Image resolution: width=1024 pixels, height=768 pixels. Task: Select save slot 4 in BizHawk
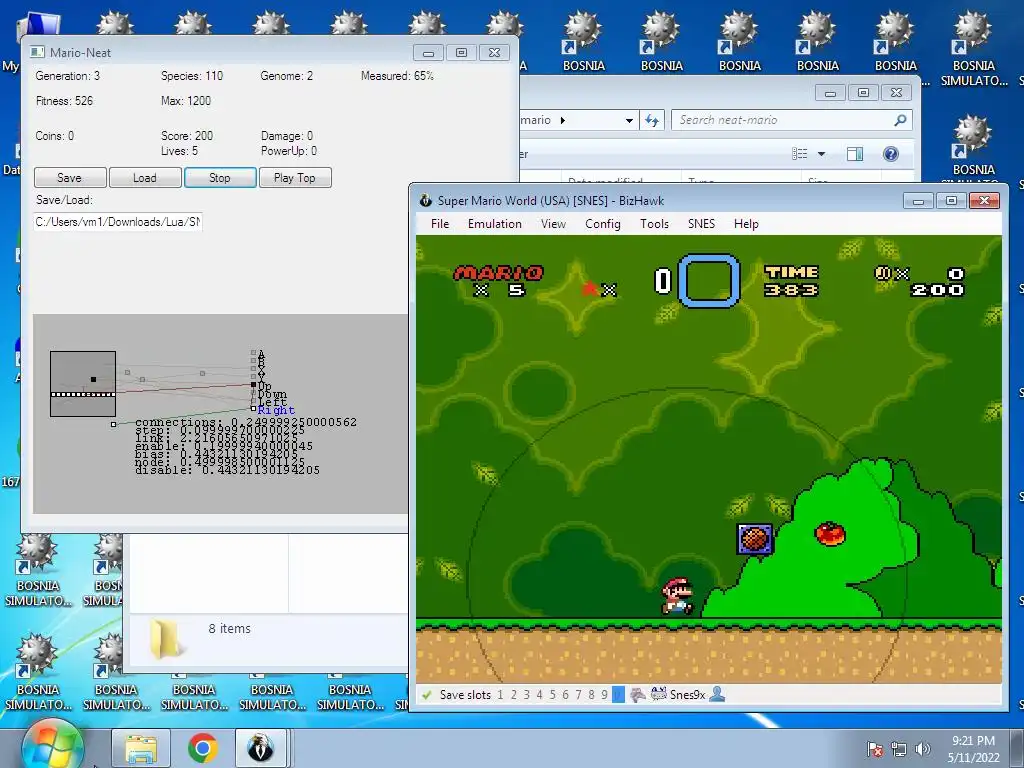coord(539,695)
